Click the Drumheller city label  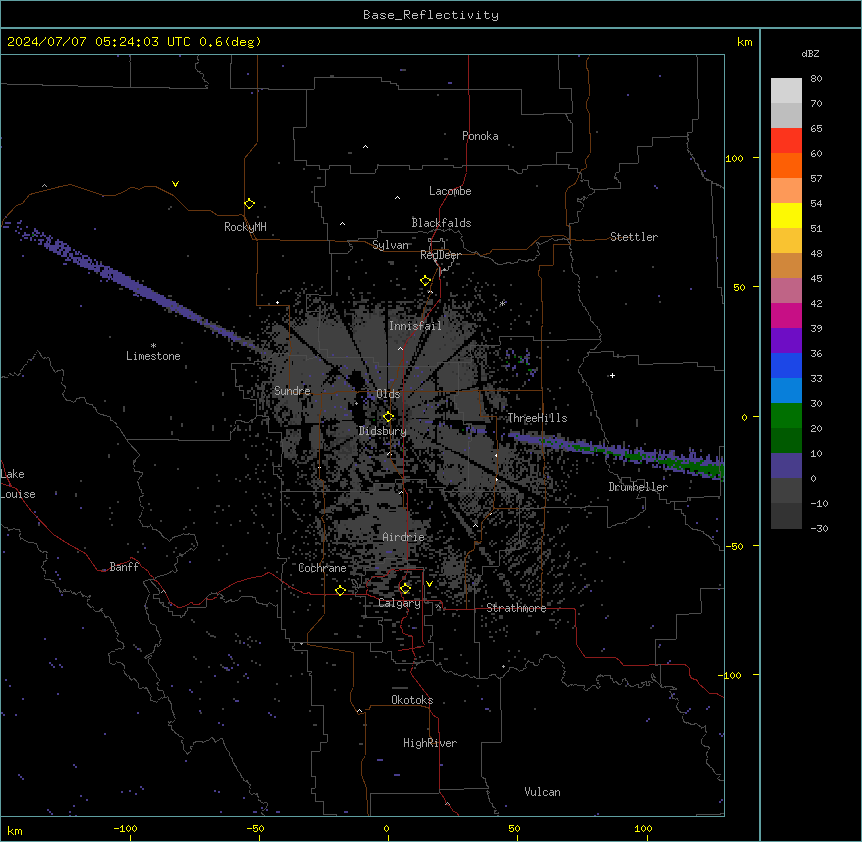pyautogui.click(x=638, y=487)
